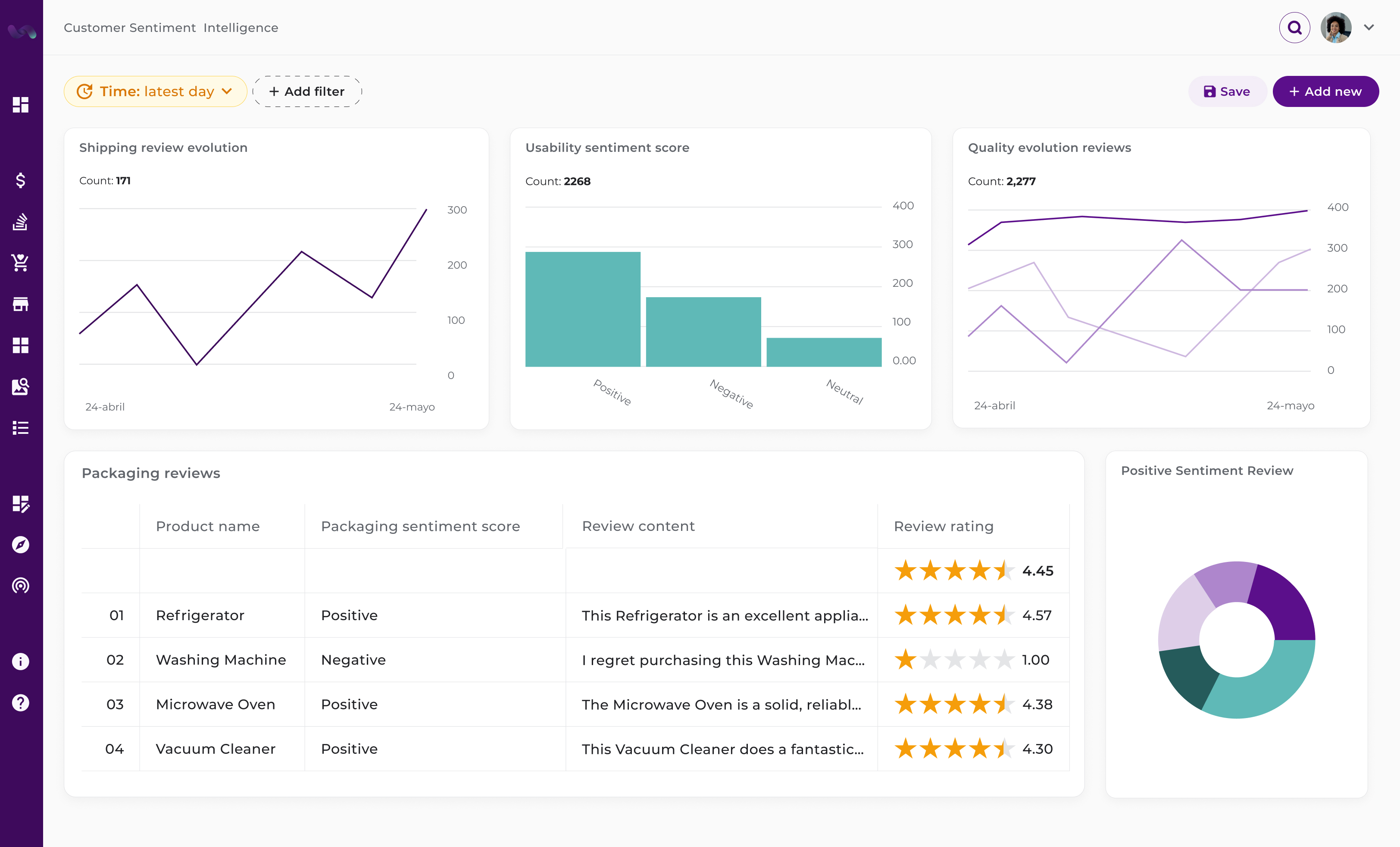Click the Save button

click(x=1227, y=91)
